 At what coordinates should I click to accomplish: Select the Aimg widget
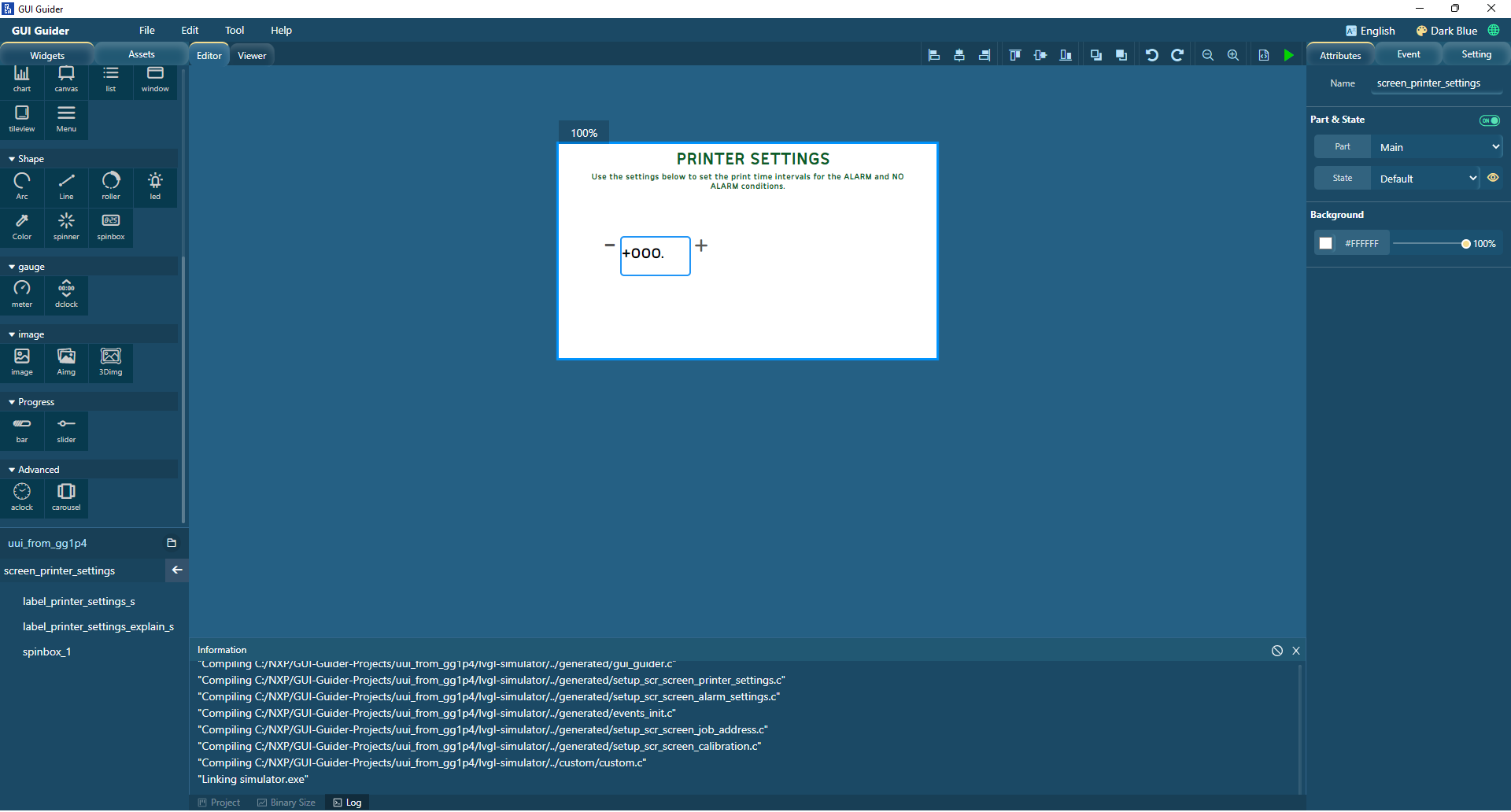point(66,363)
